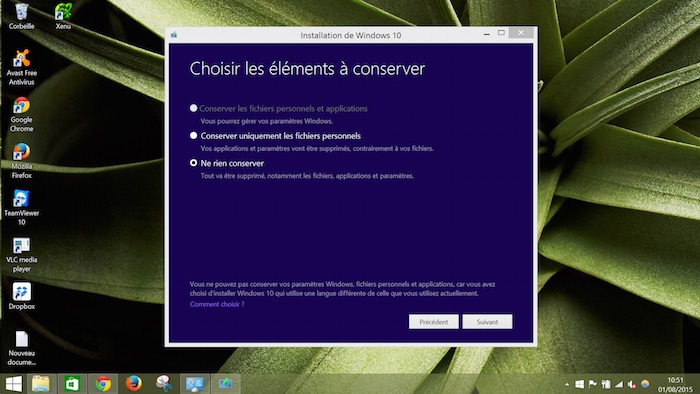Click the 'Choisir les éléments à conserver' heading

pyautogui.click(x=307, y=69)
